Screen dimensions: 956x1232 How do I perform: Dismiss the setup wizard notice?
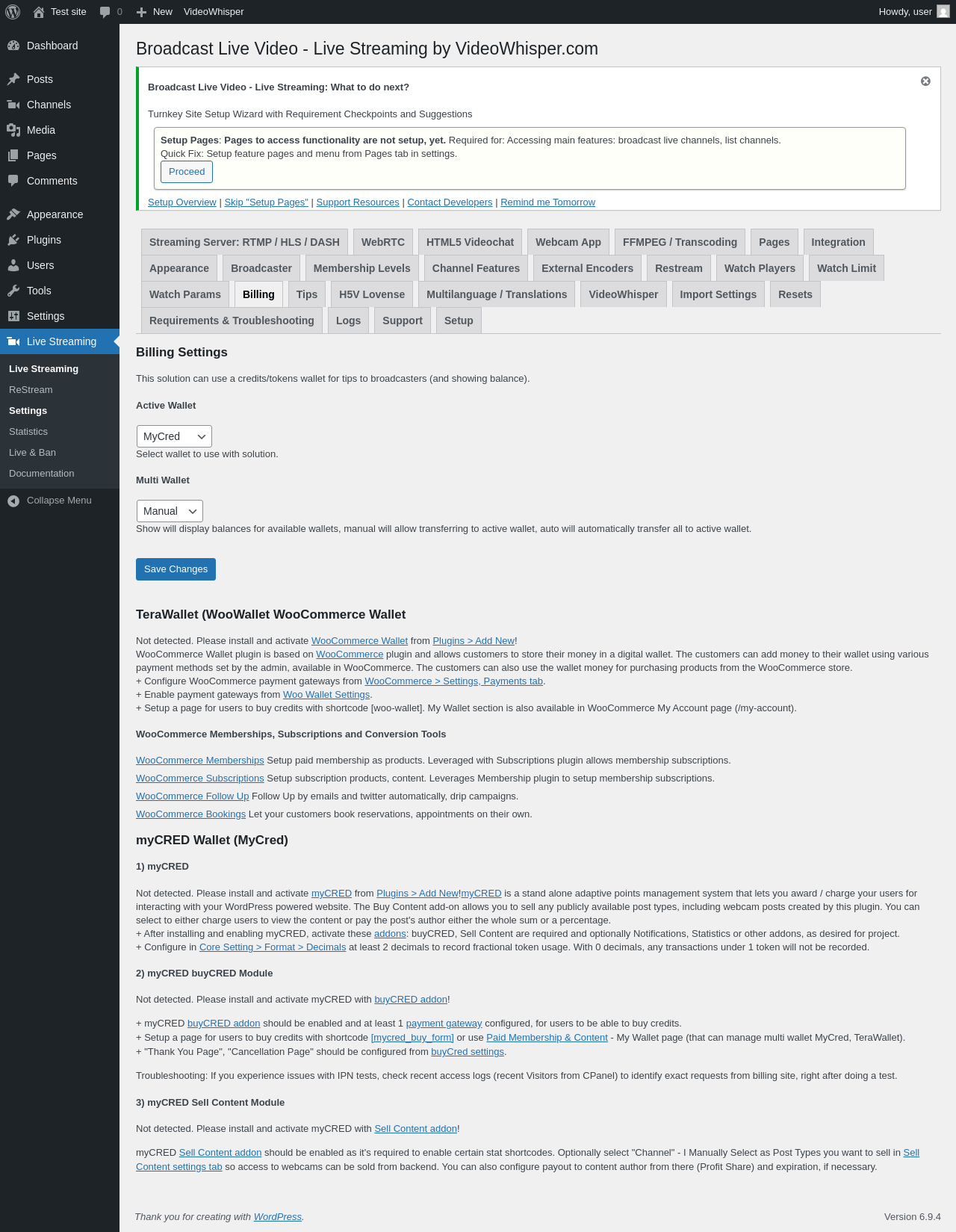point(925,81)
